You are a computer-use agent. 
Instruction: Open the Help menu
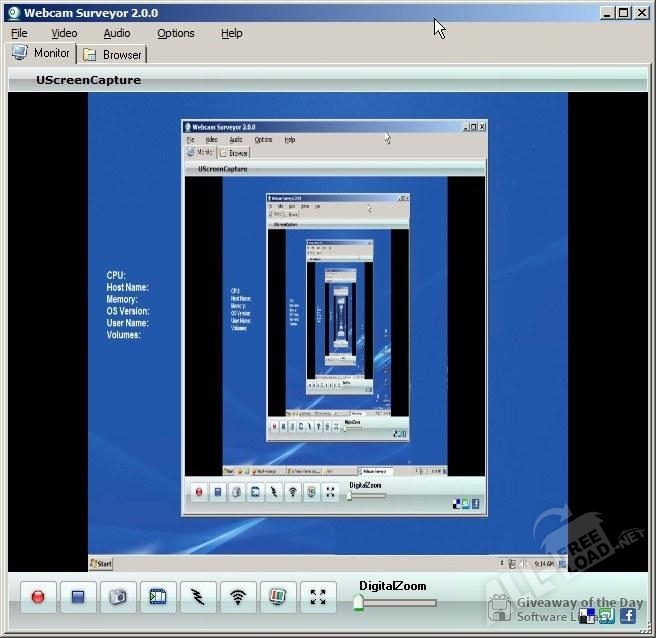tap(232, 33)
